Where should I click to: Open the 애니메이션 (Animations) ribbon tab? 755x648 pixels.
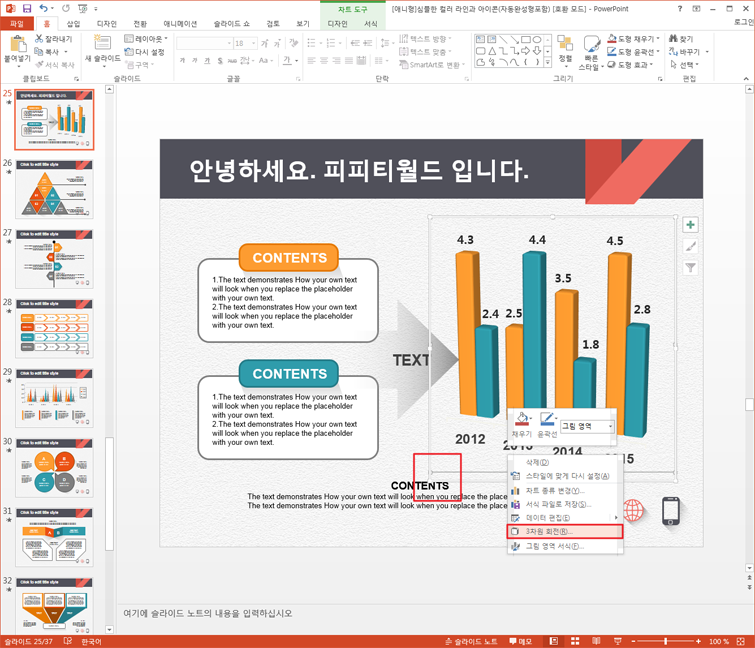coord(180,24)
